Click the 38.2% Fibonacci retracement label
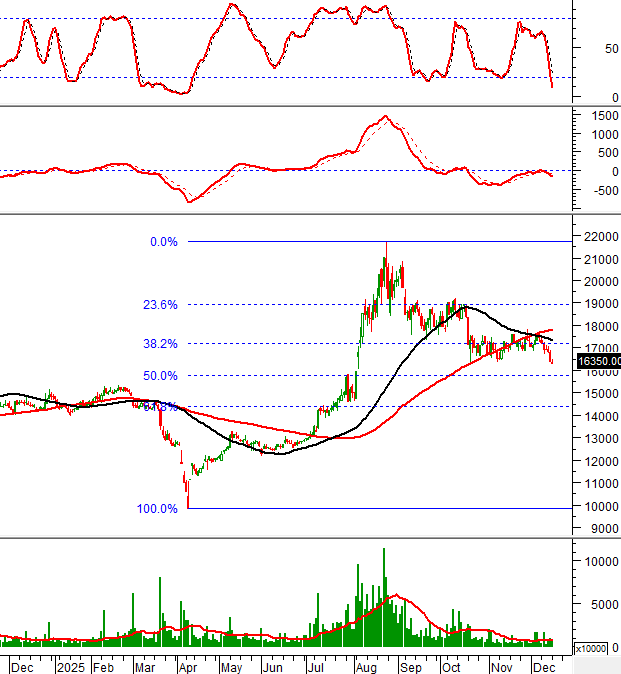Screen dimensions: 621x674 [161, 343]
